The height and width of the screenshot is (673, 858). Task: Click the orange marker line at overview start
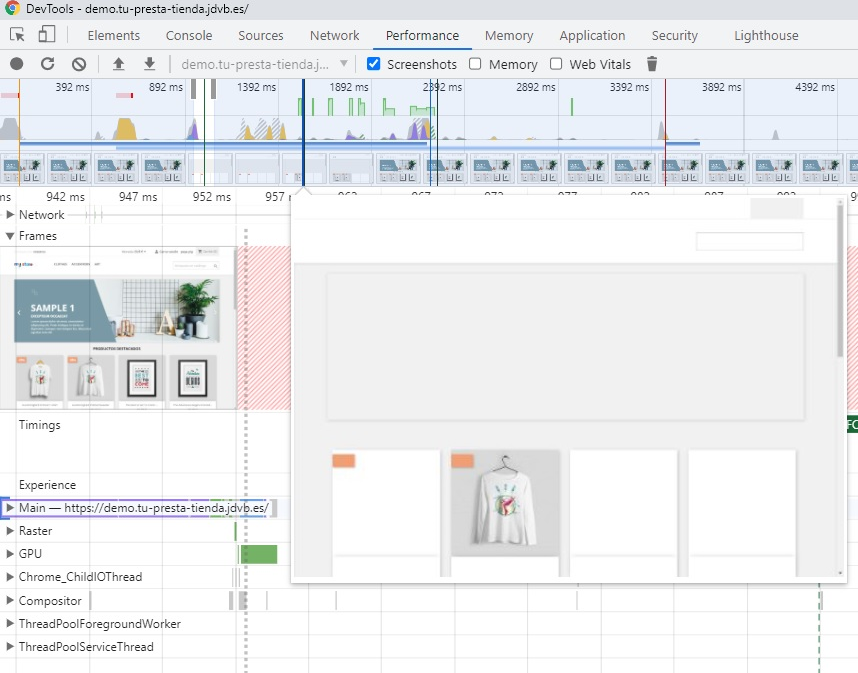pyautogui.click(x=19, y=131)
